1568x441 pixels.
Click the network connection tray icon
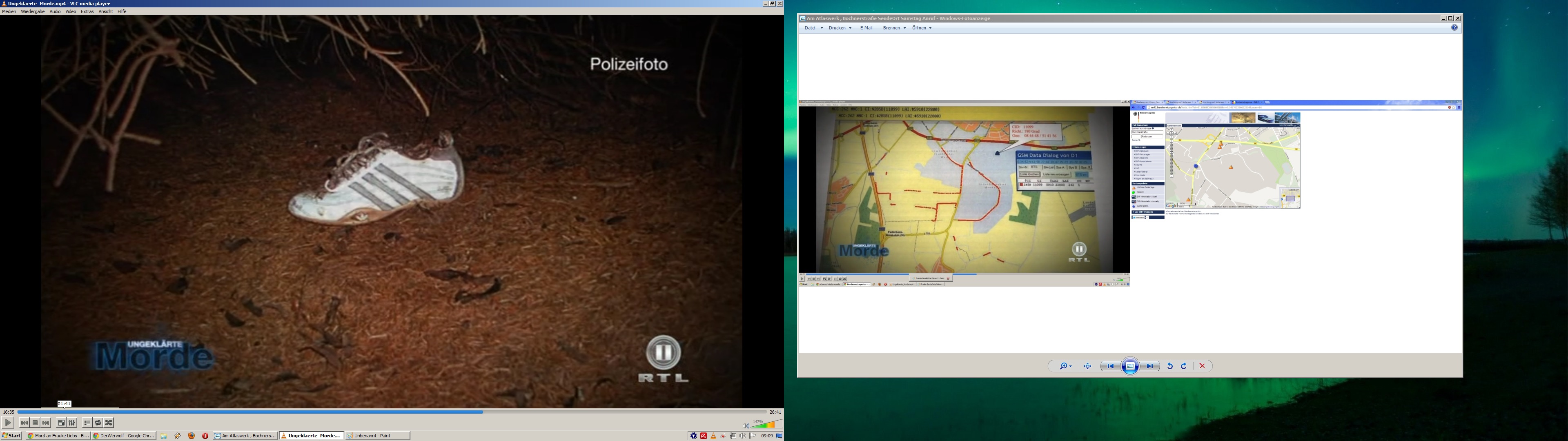[x=733, y=436]
